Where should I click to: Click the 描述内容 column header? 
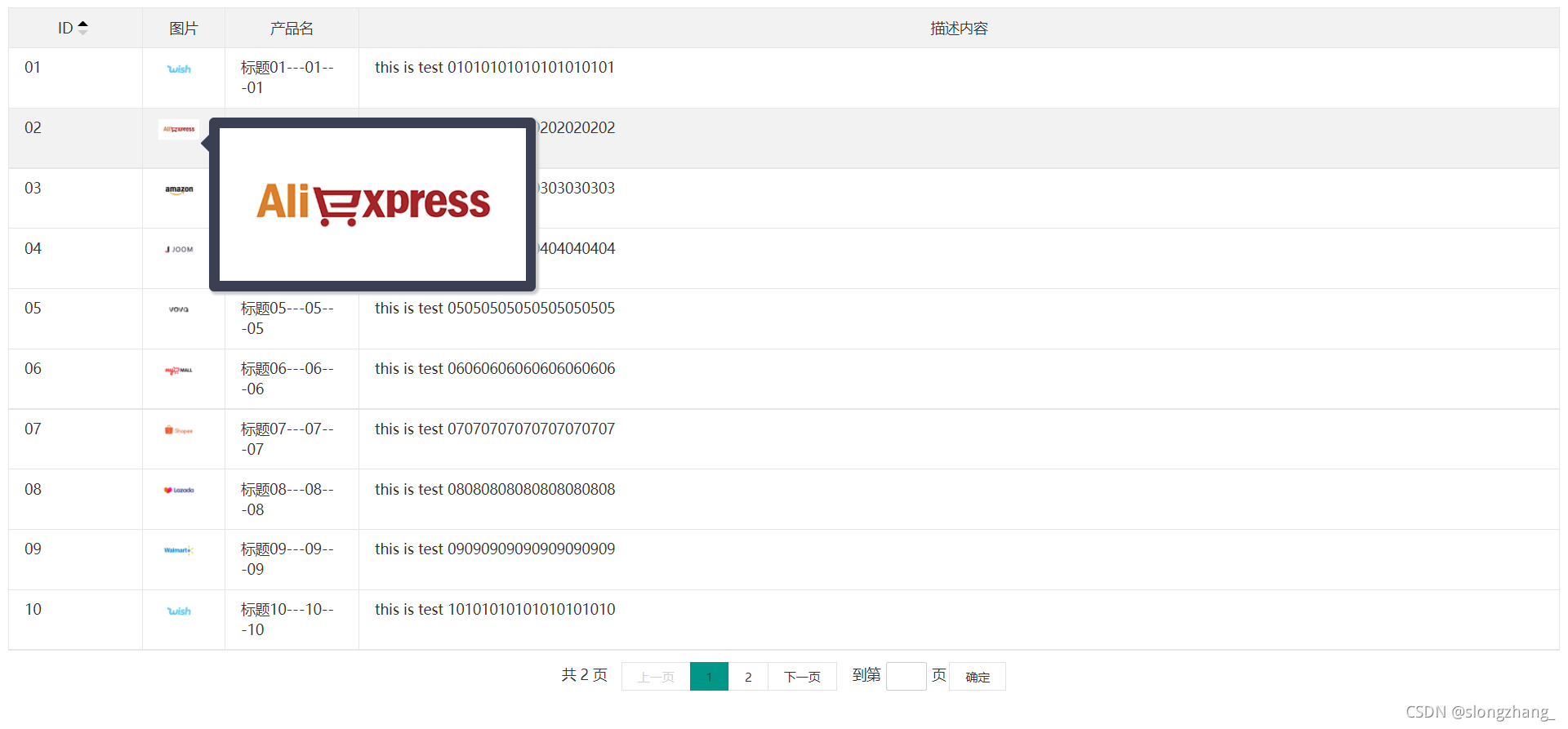click(x=959, y=29)
